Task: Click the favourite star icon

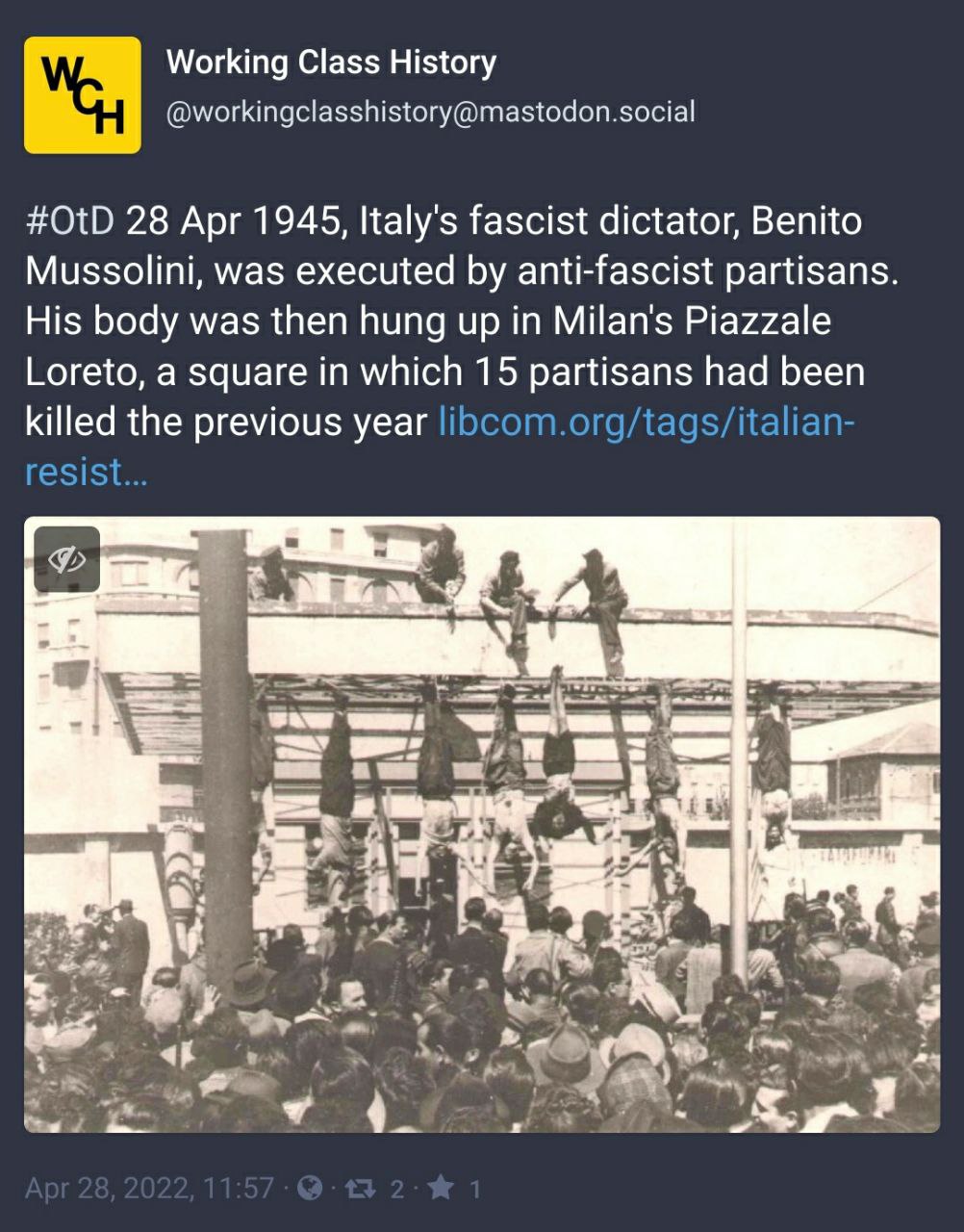Action: click(441, 1190)
